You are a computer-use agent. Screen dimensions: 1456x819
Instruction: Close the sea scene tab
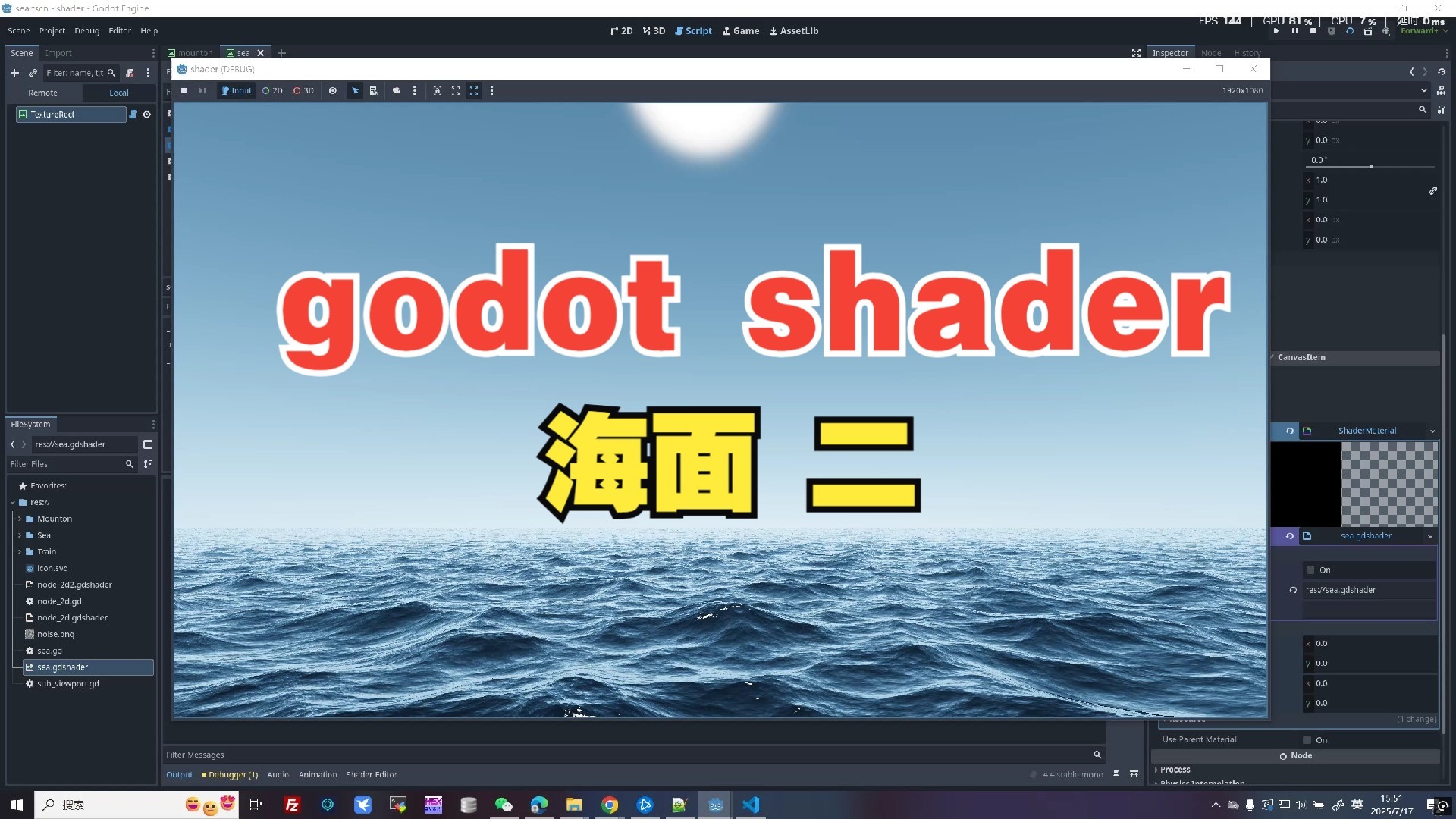tap(261, 53)
